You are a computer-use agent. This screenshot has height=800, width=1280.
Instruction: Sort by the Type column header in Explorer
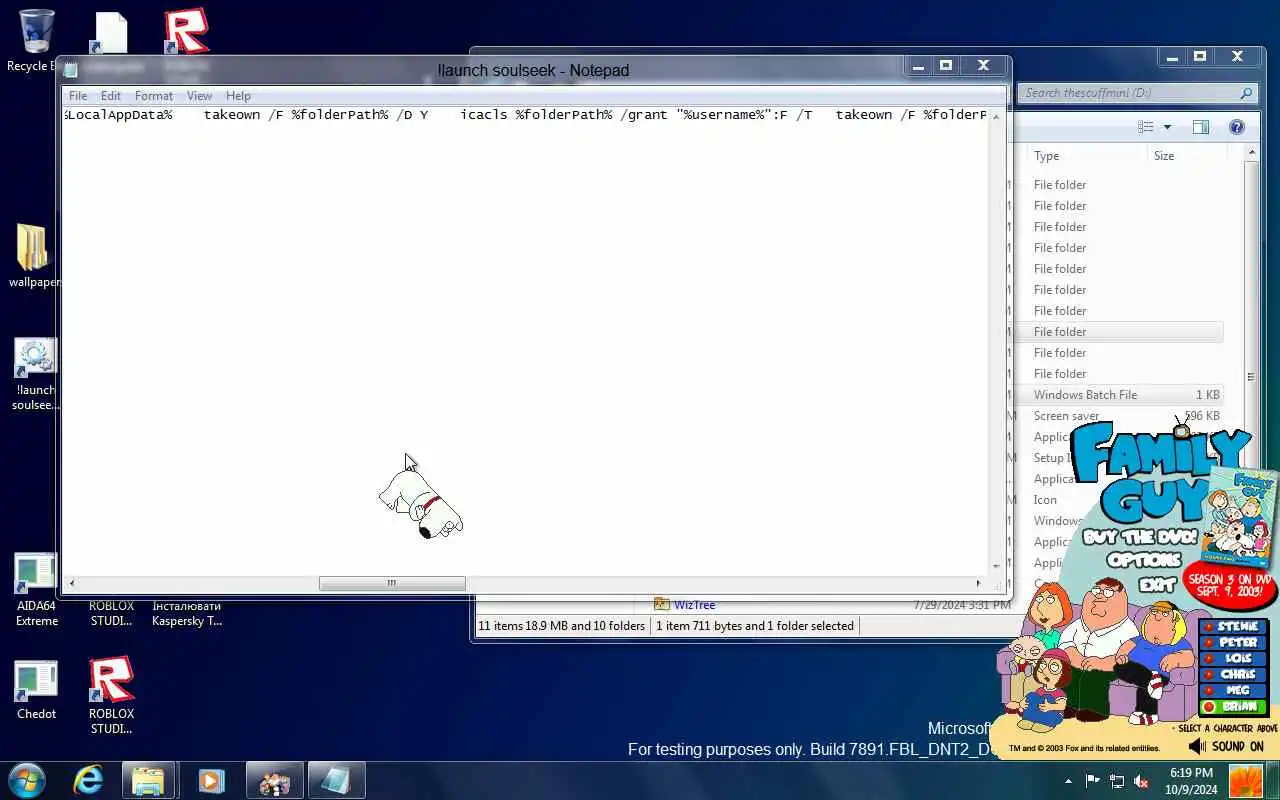[1086, 156]
